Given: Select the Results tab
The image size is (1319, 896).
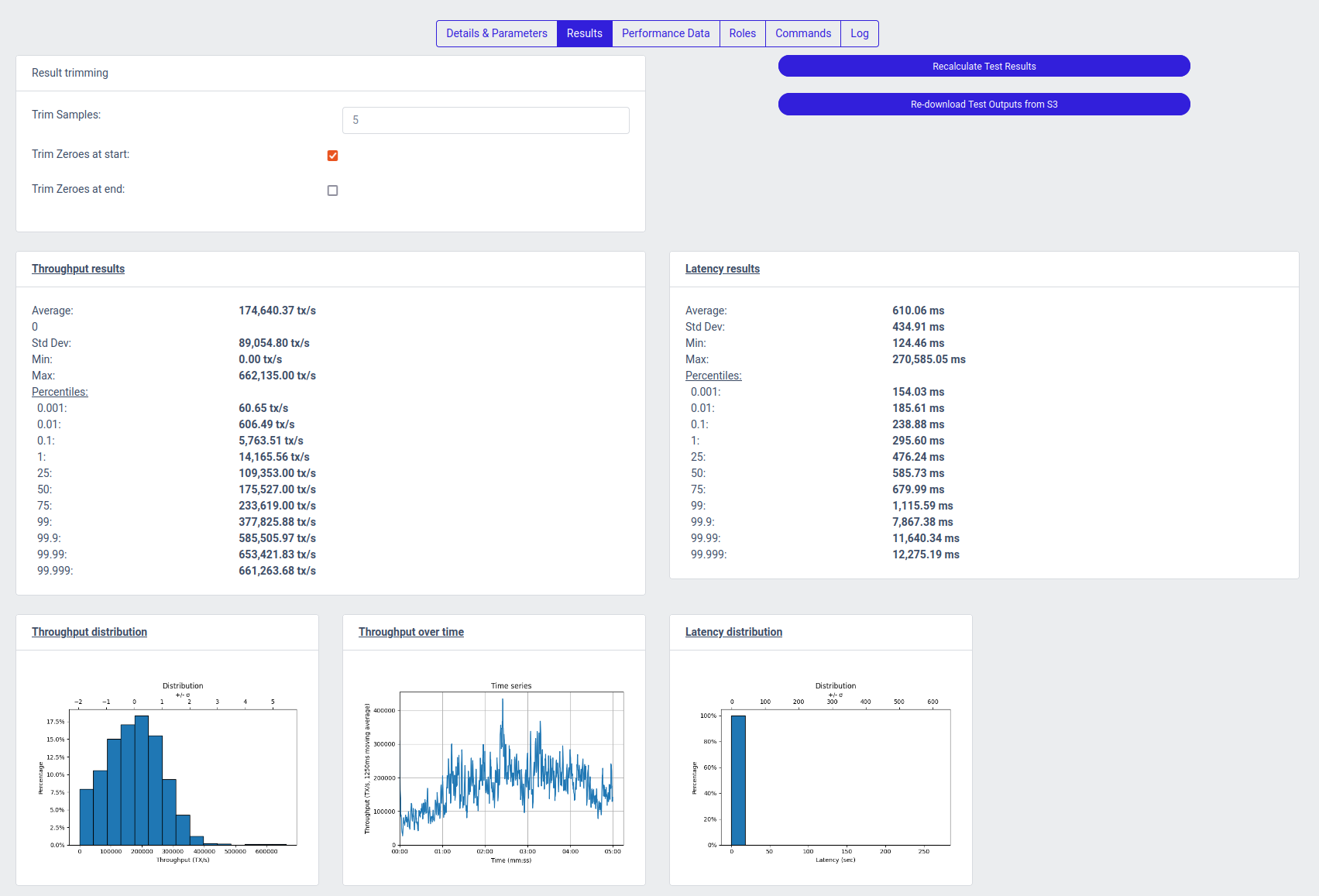Looking at the screenshot, I should tap(585, 33).
